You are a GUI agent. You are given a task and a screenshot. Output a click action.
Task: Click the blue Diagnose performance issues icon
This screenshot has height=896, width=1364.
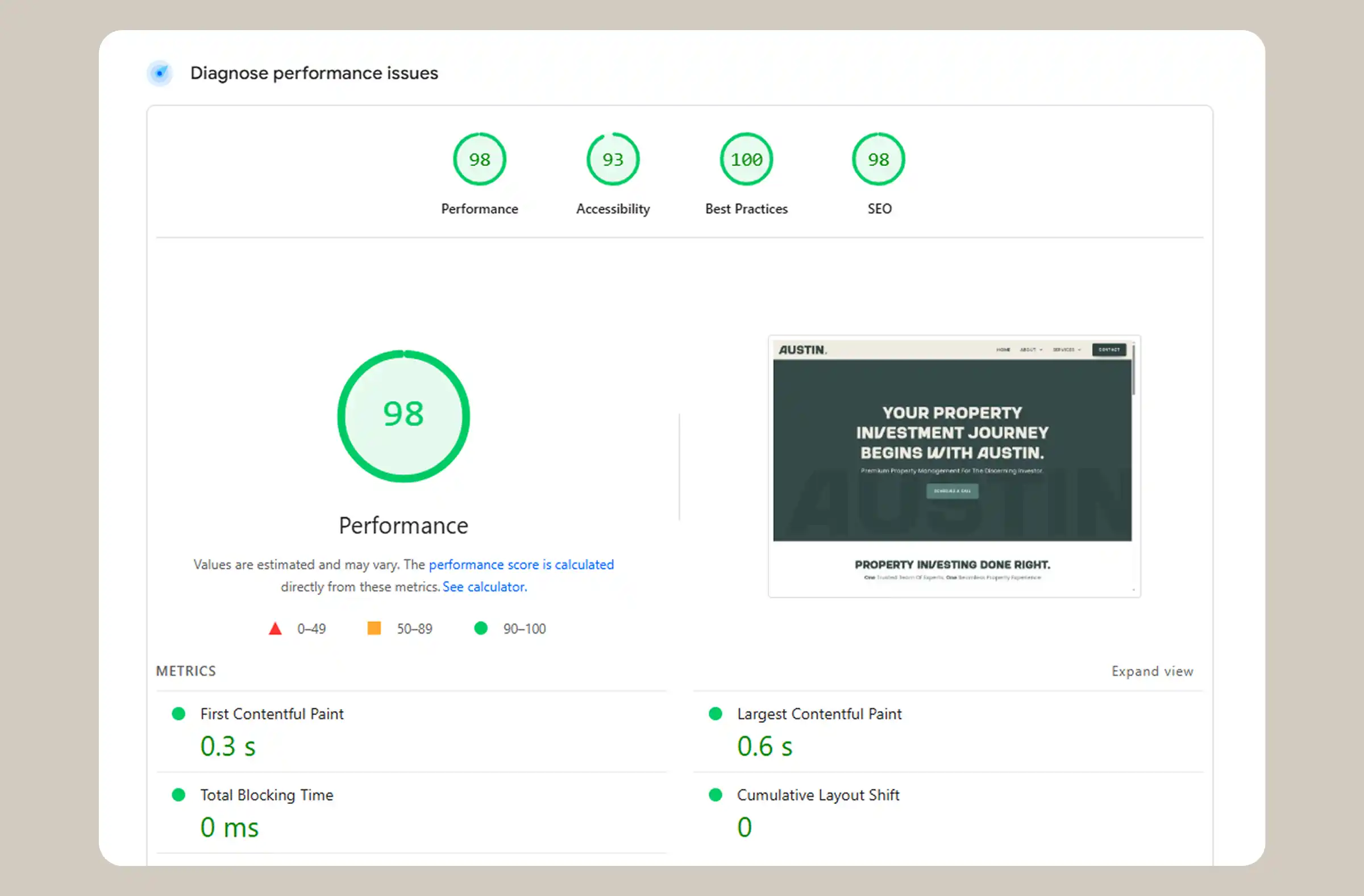coord(160,73)
